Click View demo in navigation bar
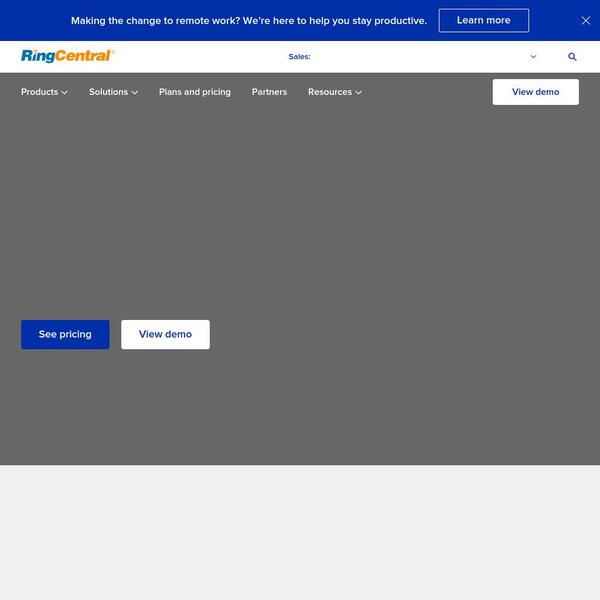 tap(535, 92)
